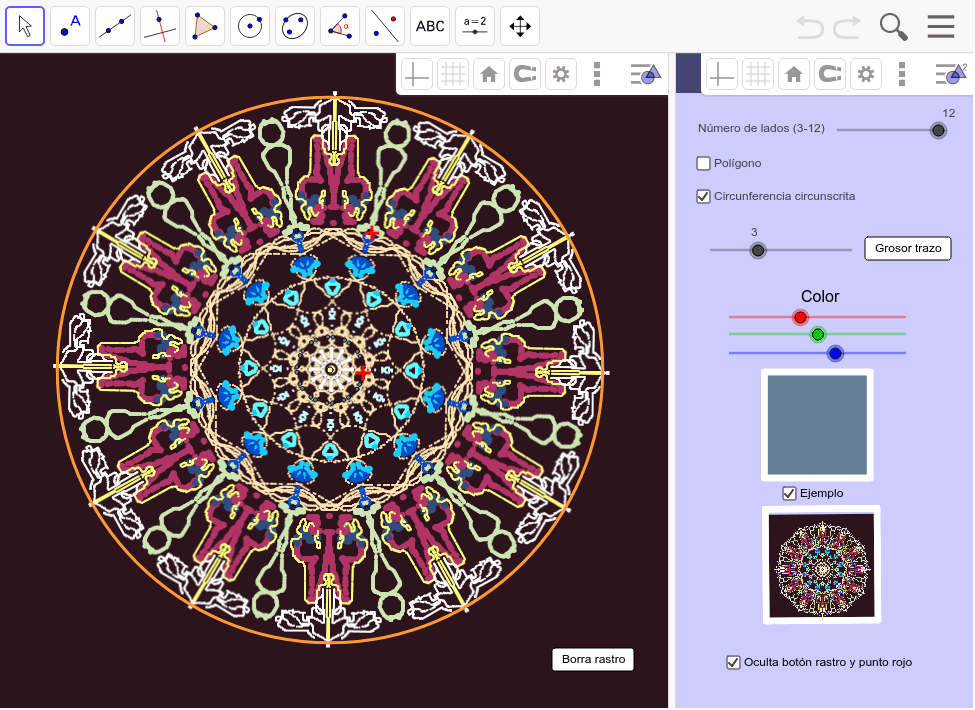This screenshot has width=975, height=710.
Task: Click home view in right graphics view 2
Action: coord(793,75)
